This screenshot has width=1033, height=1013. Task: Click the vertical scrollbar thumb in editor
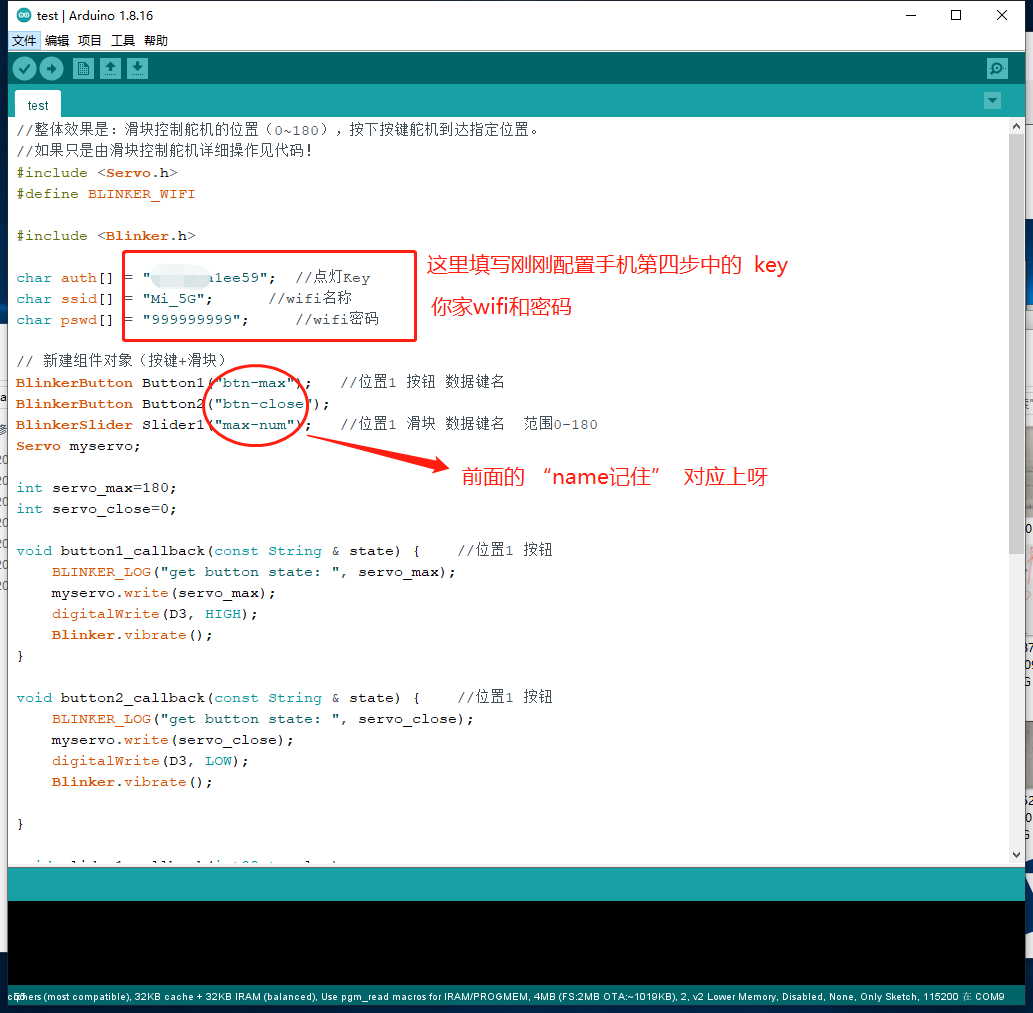click(1016, 344)
